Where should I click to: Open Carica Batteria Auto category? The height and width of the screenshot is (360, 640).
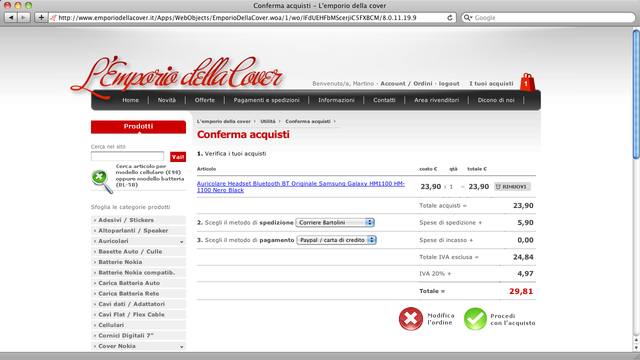(138, 283)
